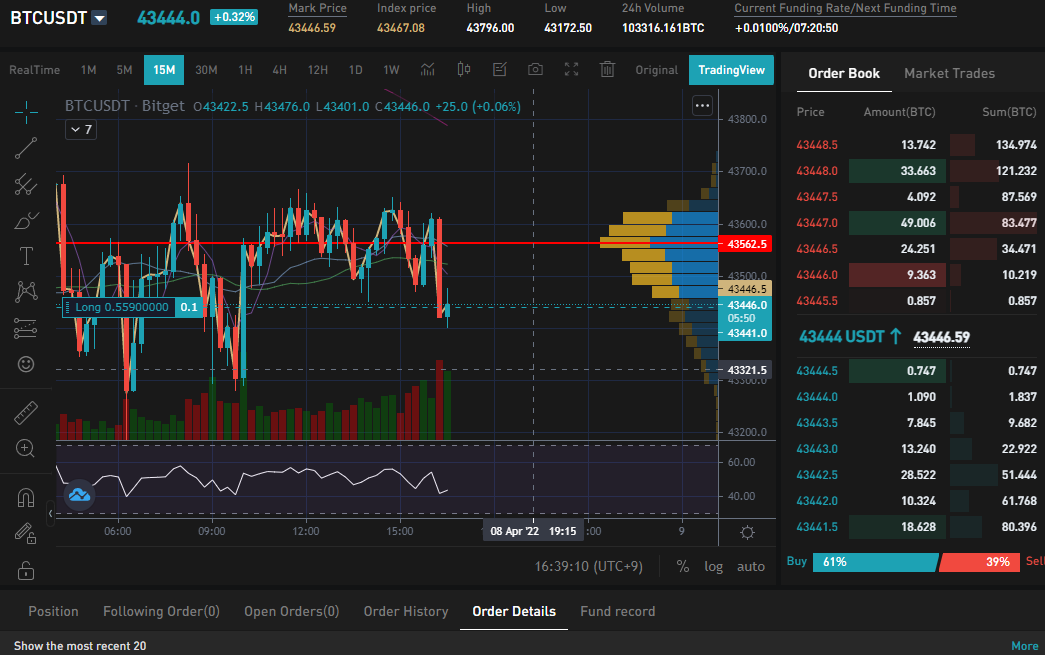This screenshot has height=655, width=1045.
Task: Click ask price 43447.0 in order book
Action: pos(816,223)
